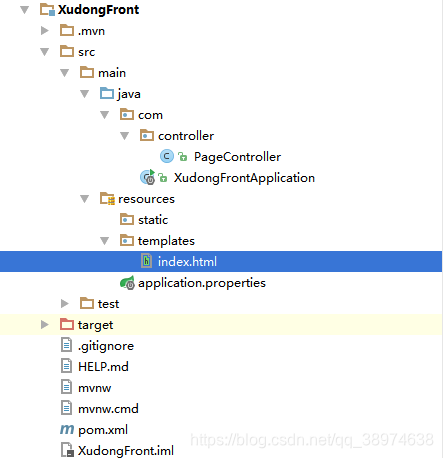Click the blue java source root icon
This screenshot has width=443, height=458.
107,93
